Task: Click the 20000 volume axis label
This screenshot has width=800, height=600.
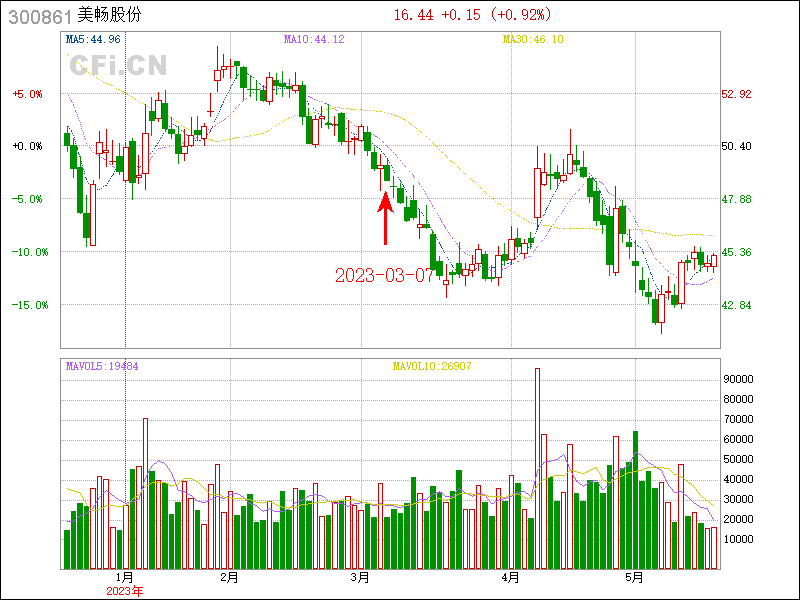Action: (x=739, y=519)
